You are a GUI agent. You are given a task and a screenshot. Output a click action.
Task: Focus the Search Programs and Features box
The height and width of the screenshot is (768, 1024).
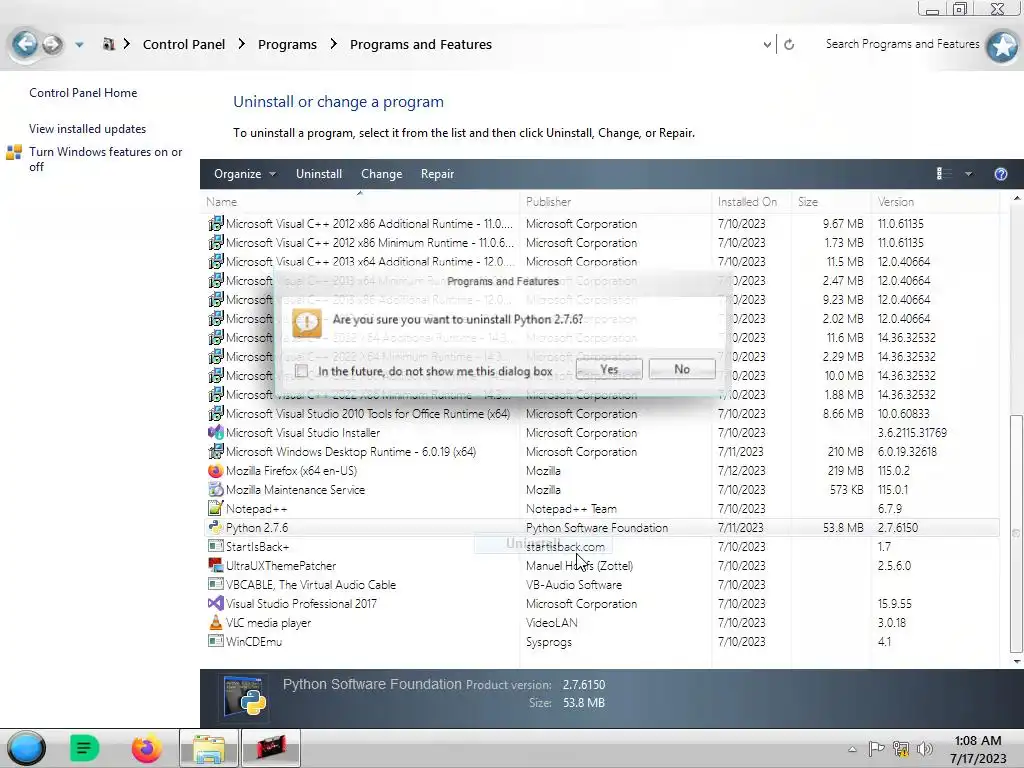click(902, 44)
